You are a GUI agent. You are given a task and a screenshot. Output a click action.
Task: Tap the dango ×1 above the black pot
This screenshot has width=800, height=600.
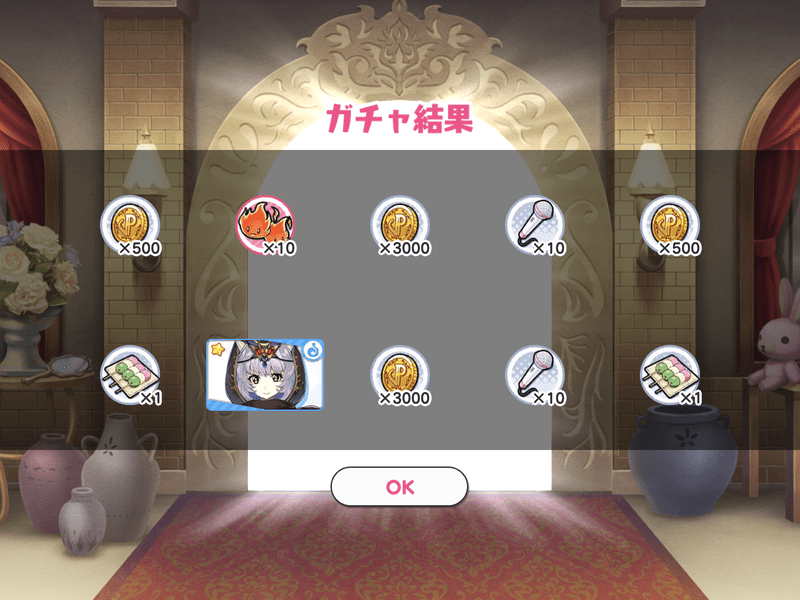pyautogui.click(x=670, y=376)
